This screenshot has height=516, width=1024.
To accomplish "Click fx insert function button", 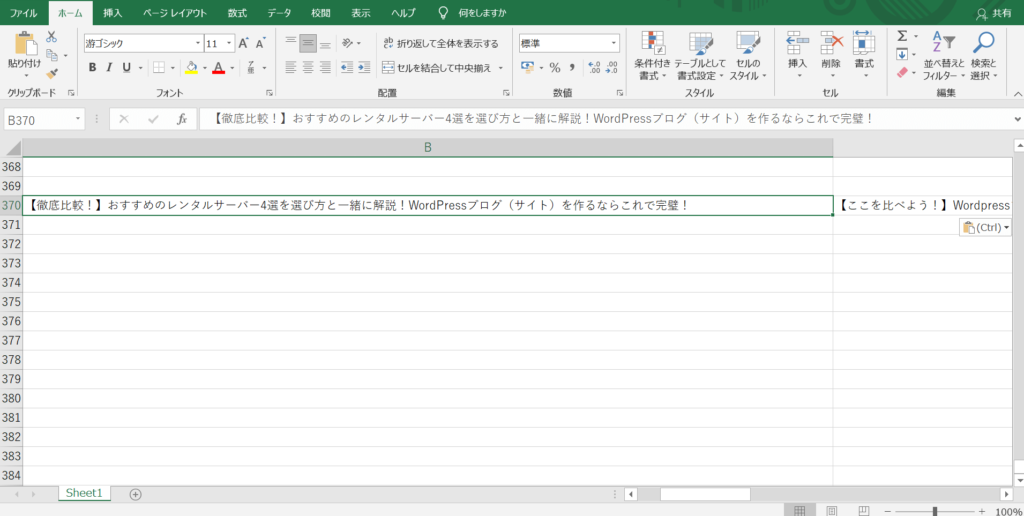I will pyautogui.click(x=182, y=120).
